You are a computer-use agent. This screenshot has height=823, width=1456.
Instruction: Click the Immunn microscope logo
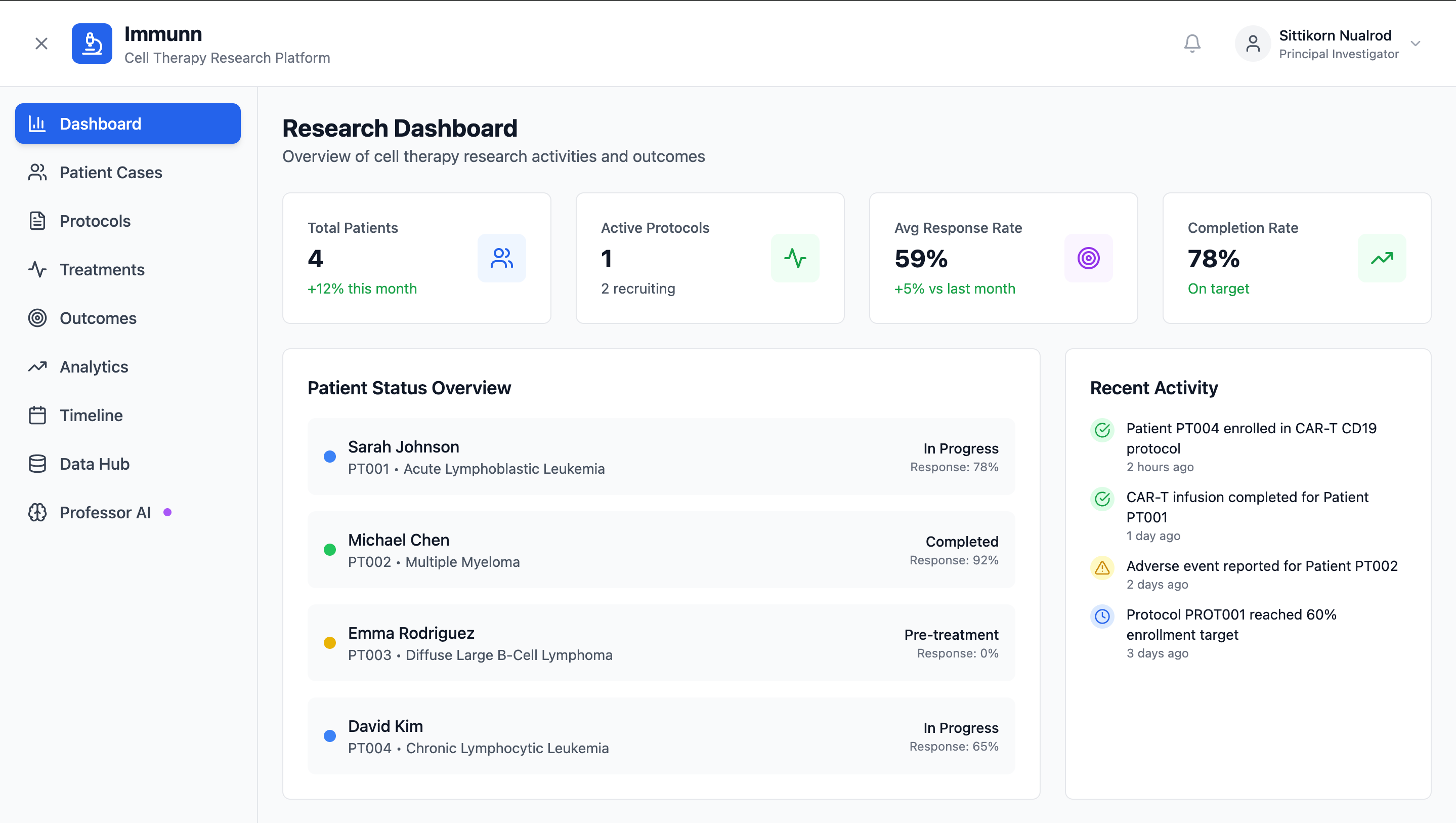[x=92, y=44]
